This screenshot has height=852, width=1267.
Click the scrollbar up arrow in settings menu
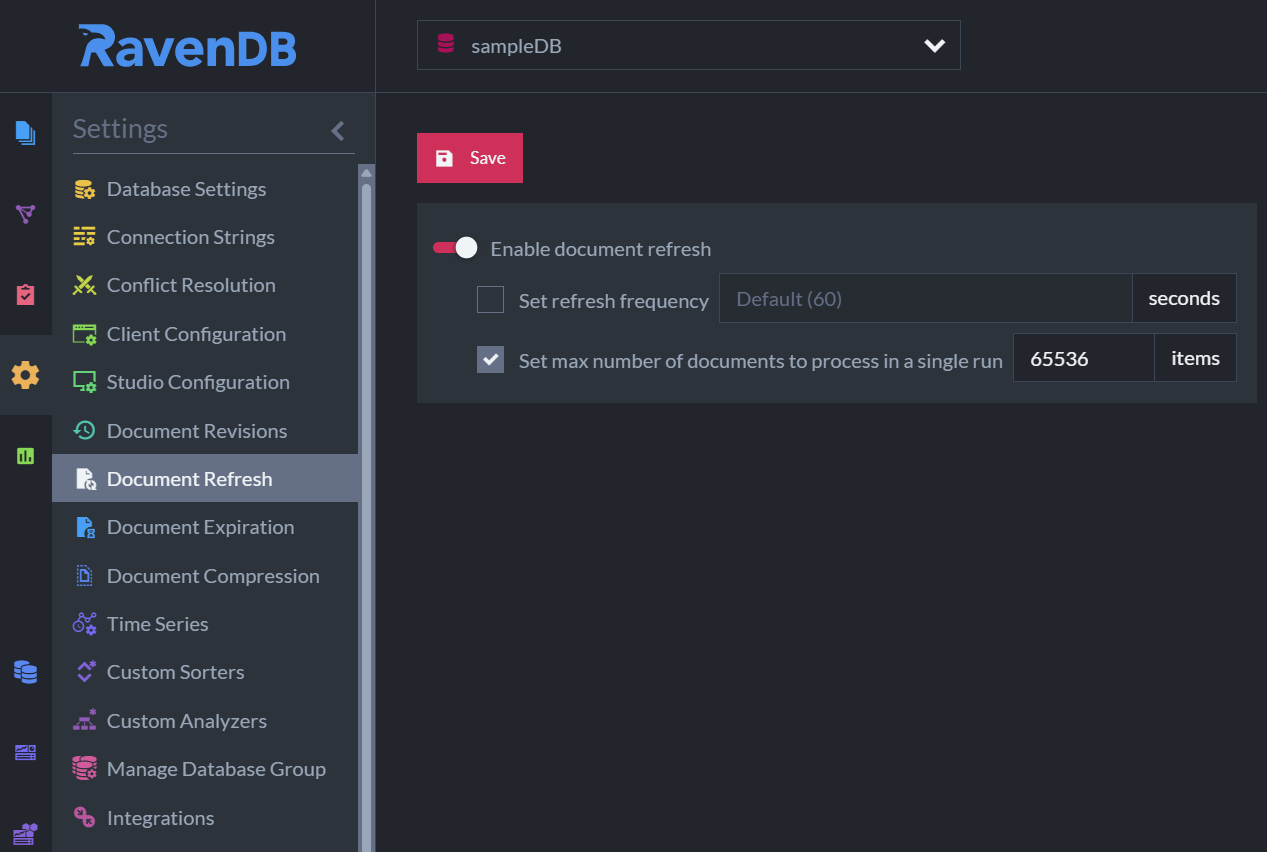[366, 173]
